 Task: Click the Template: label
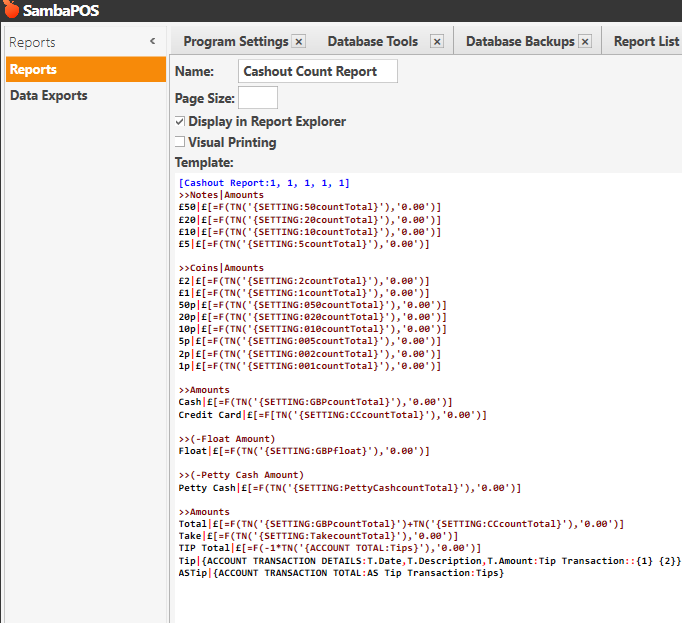pyautogui.click(x=204, y=162)
